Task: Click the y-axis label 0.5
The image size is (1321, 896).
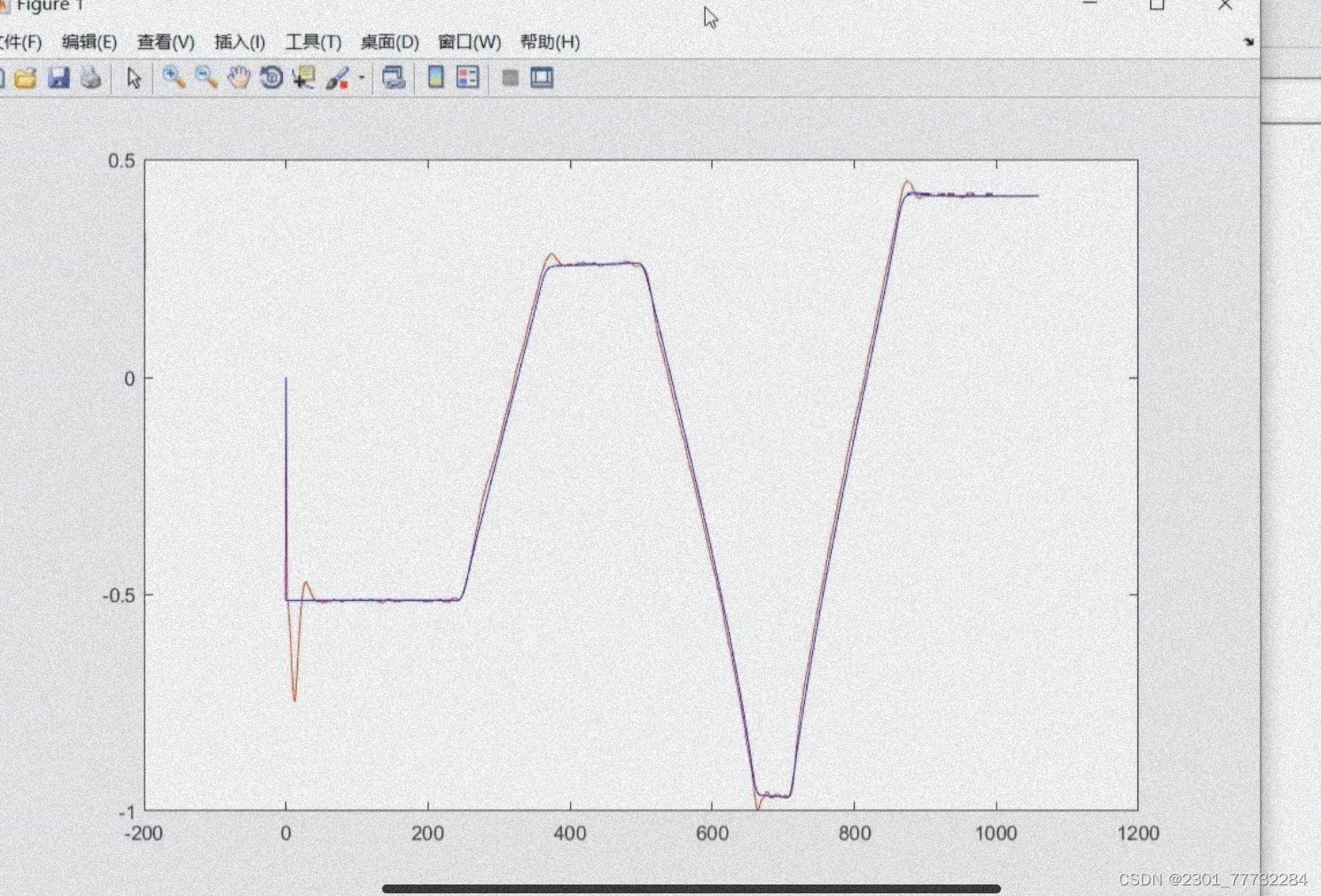Action: tap(121, 161)
